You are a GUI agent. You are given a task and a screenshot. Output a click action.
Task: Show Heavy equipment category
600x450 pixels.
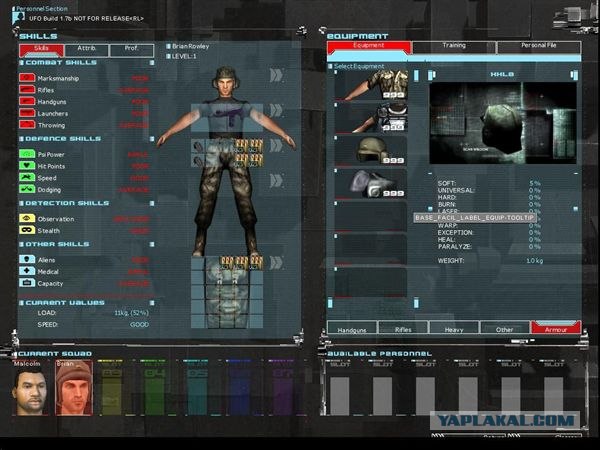(x=454, y=328)
